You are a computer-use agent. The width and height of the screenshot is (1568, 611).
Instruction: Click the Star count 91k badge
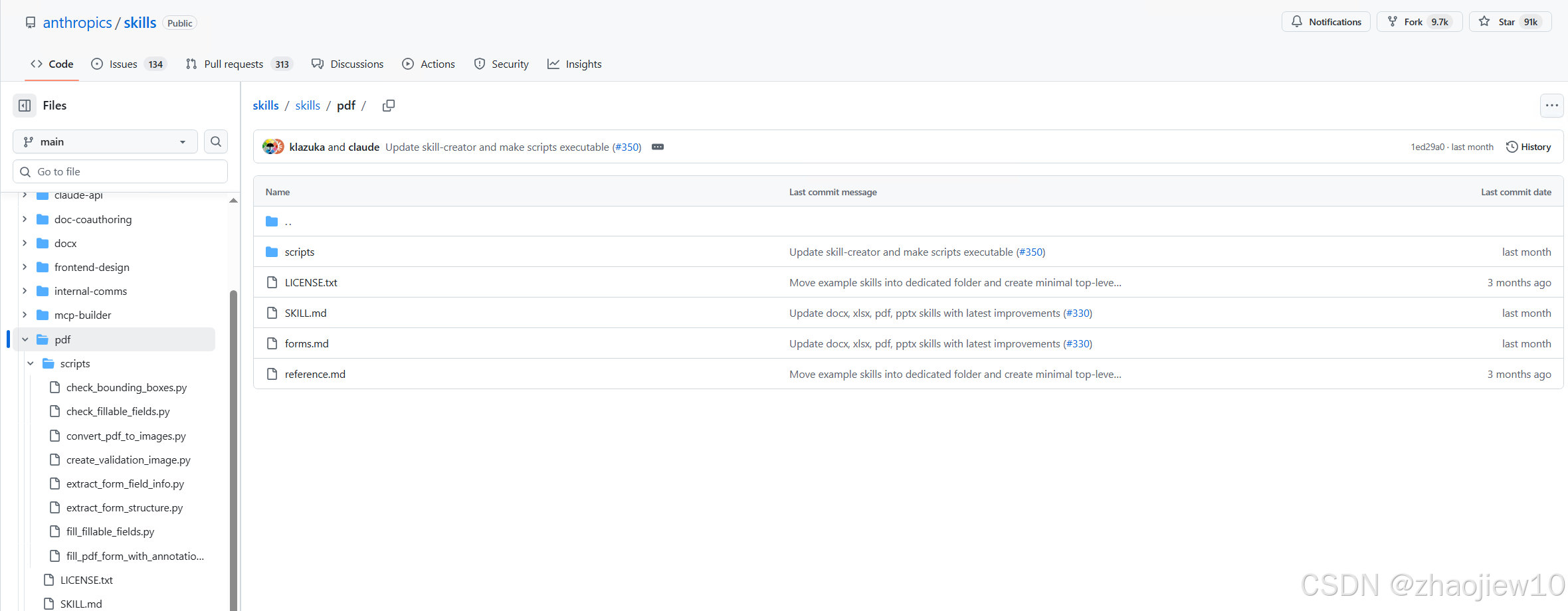[x=1531, y=22]
